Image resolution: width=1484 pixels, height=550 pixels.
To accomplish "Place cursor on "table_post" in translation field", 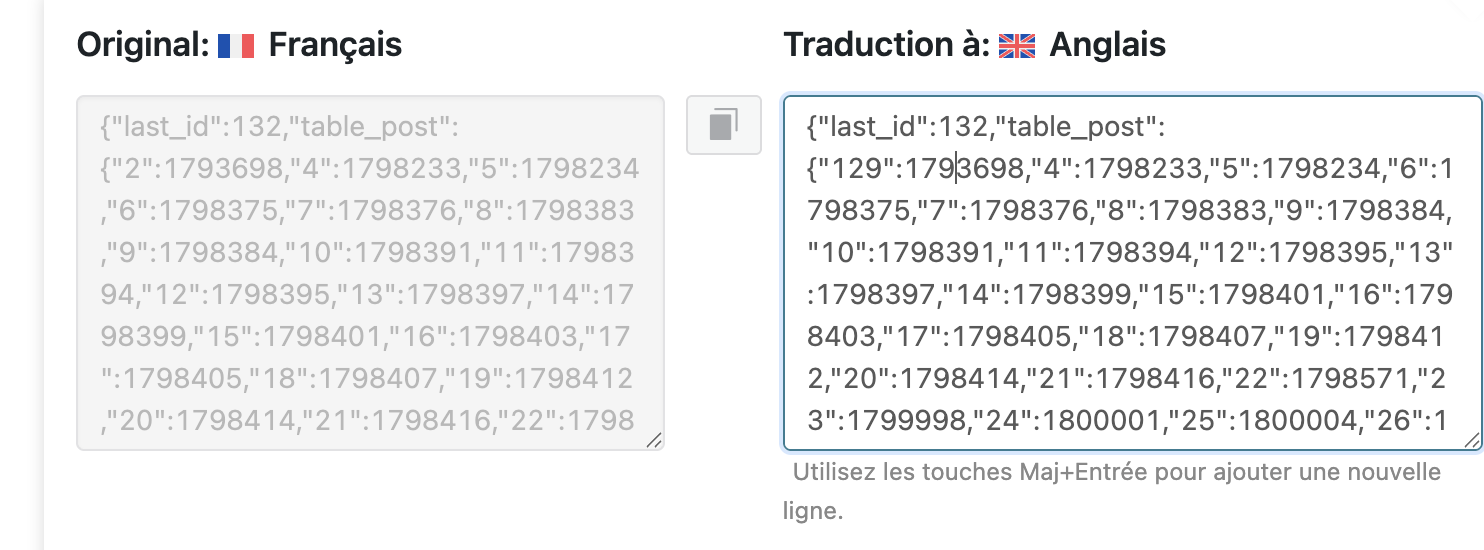I will click(x=1076, y=127).
